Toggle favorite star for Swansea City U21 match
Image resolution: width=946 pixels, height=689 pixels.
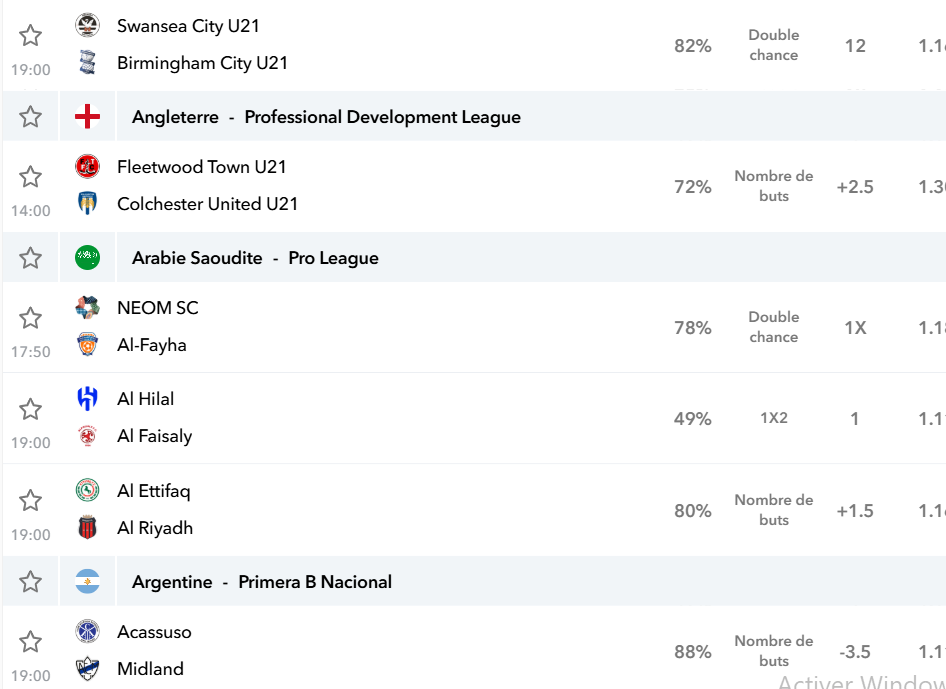coord(30,36)
